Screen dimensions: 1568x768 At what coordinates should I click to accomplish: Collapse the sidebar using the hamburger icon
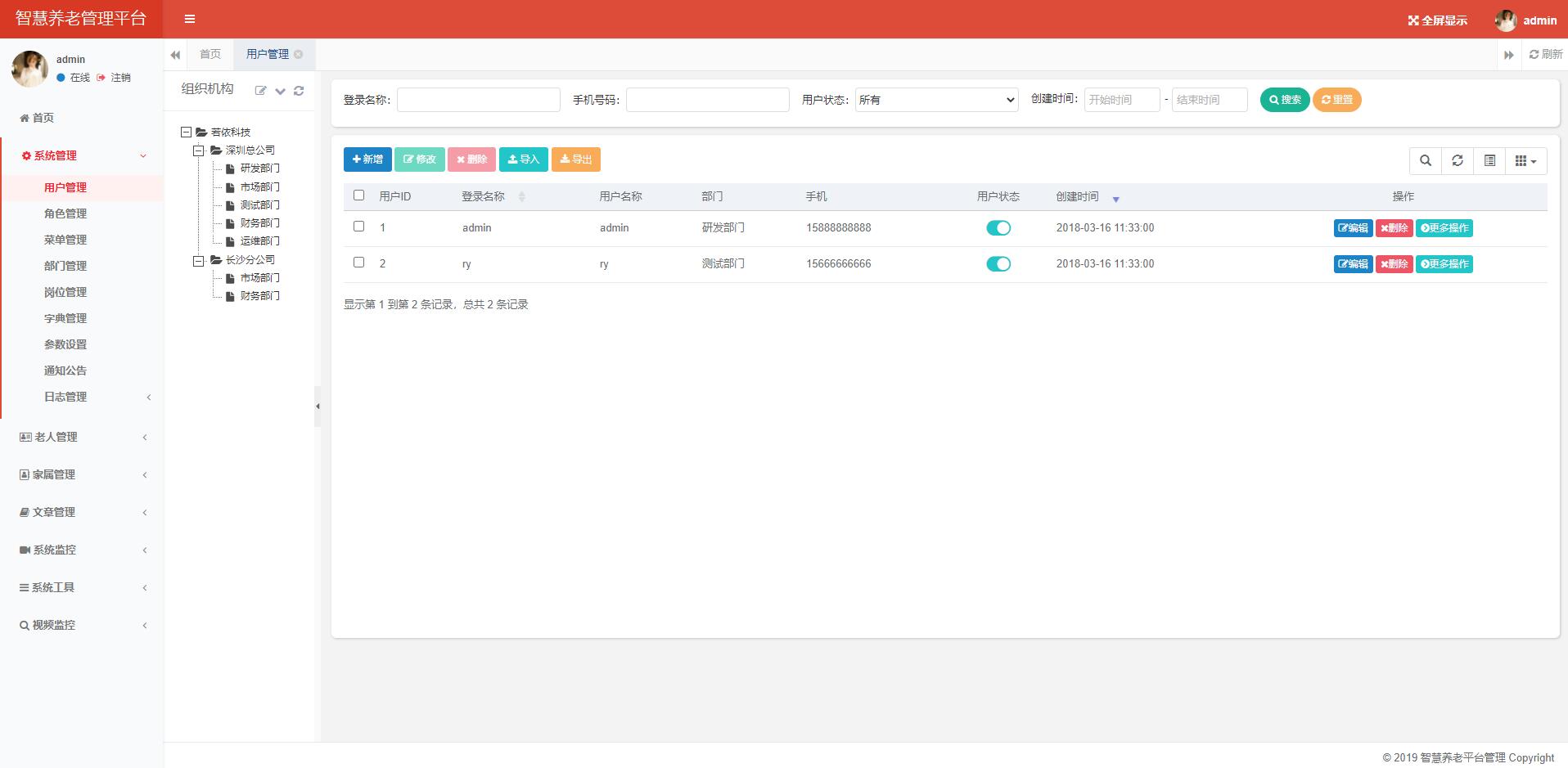pyautogui.click(x=189, y=19)
